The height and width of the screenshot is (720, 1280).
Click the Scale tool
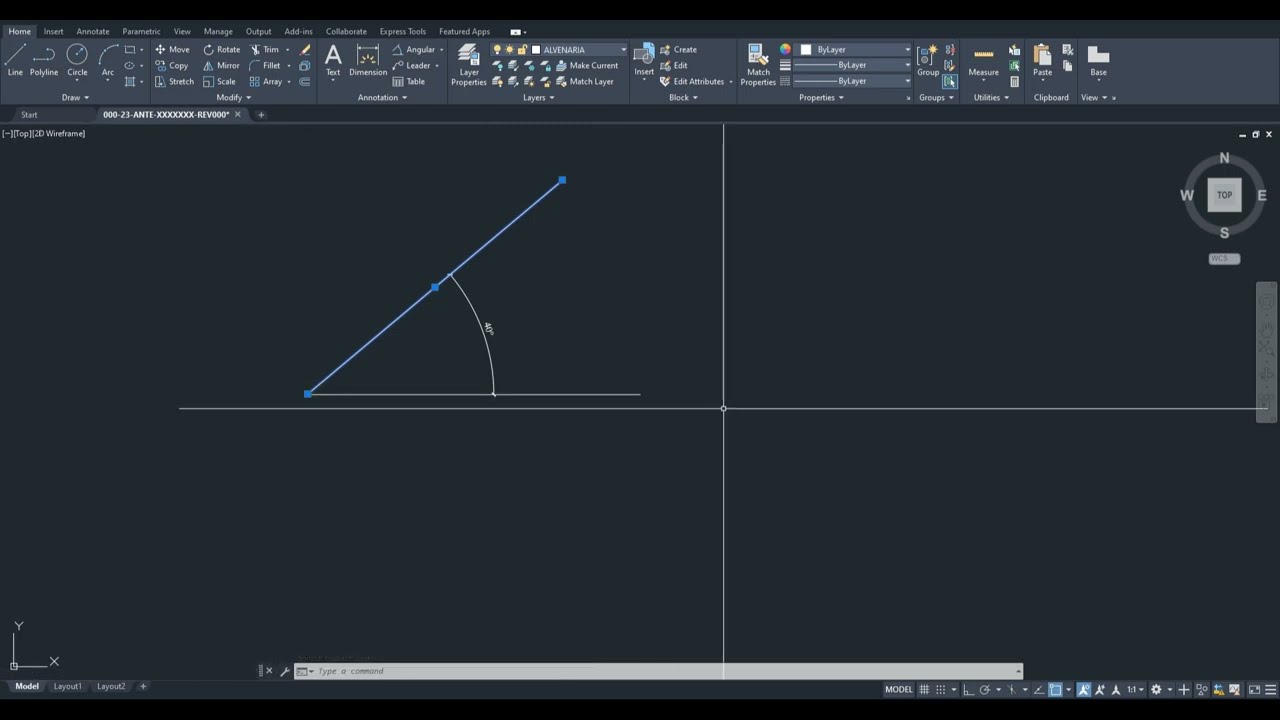click(x=220, y=81)
